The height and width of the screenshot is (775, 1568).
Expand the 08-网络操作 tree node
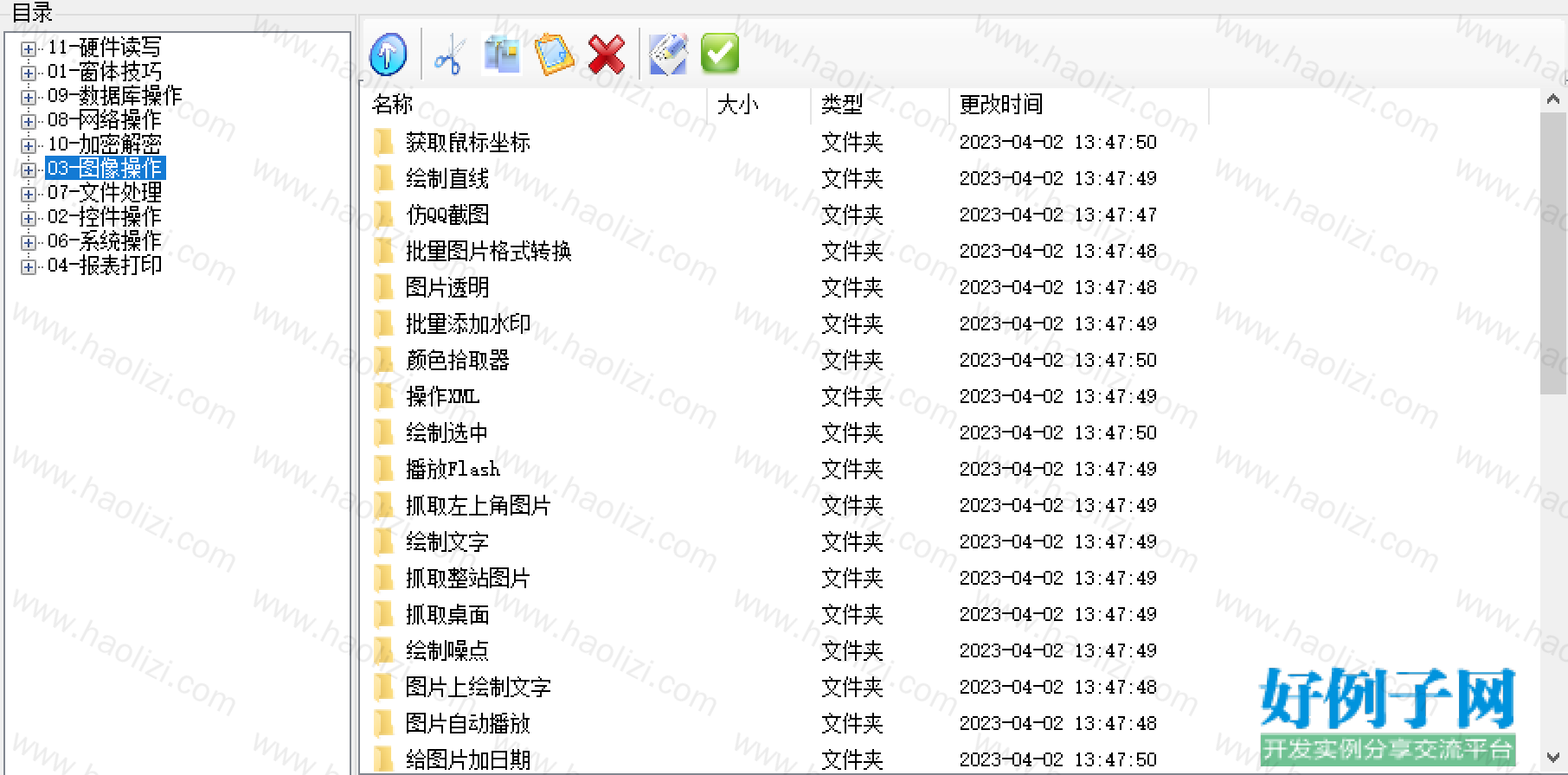(29, 122)
